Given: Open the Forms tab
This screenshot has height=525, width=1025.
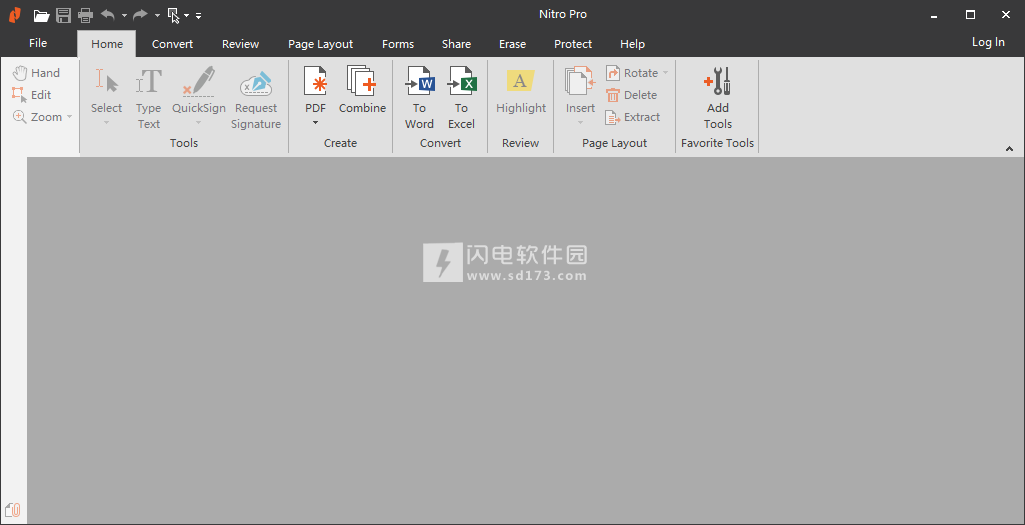Looking at the screenshot, I should tap(398, 44).
